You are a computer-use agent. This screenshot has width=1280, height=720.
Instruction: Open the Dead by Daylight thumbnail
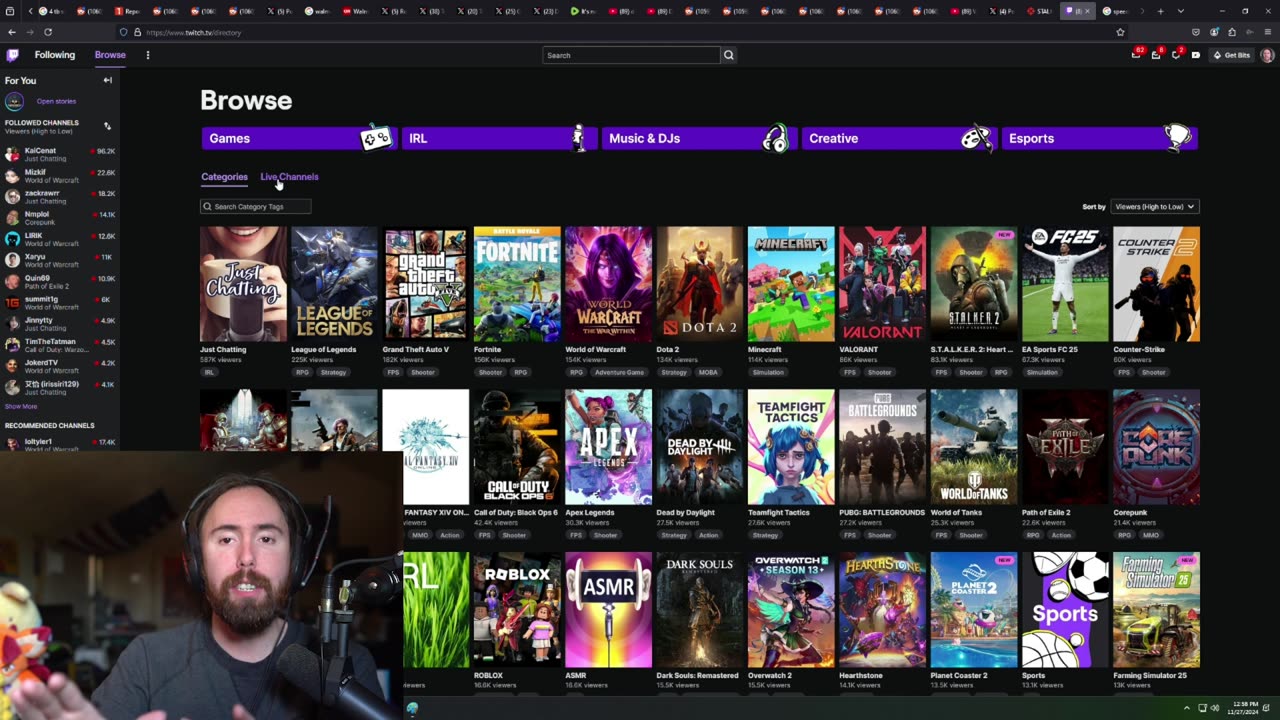coord(699,447)
